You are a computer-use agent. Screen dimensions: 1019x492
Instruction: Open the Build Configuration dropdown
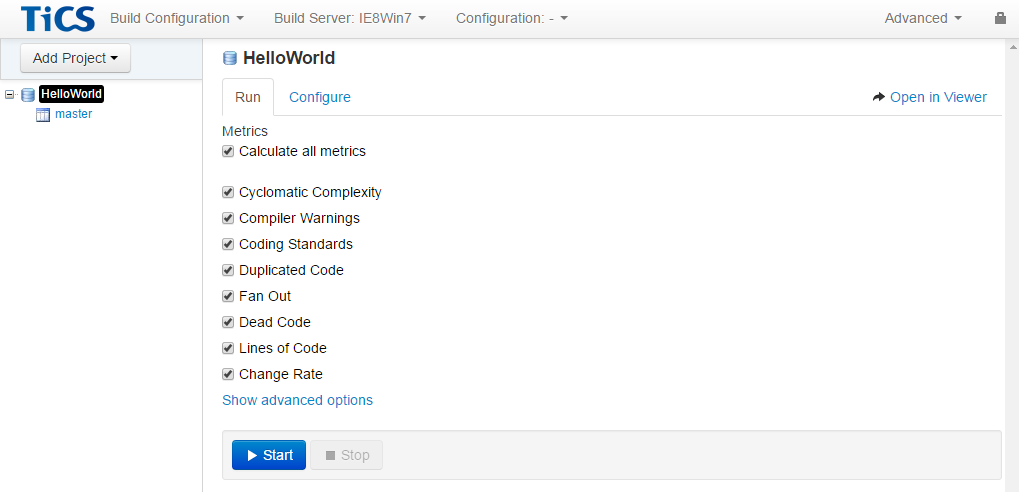coord(177,18)
